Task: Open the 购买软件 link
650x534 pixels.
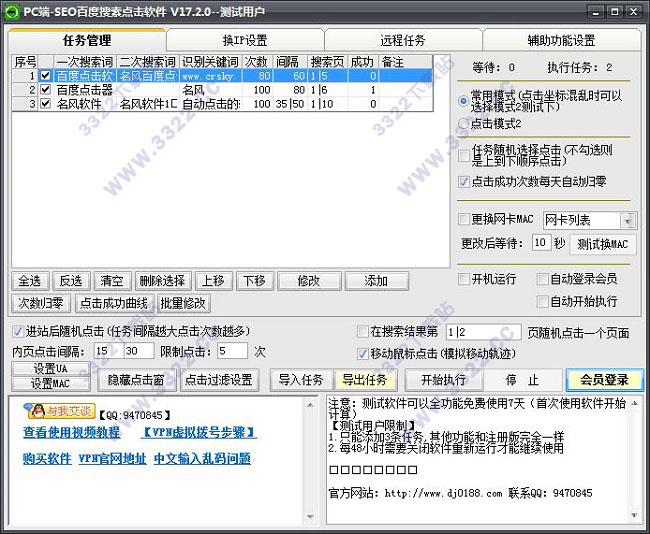Action: pyautogui.click(x=47, y=459)
